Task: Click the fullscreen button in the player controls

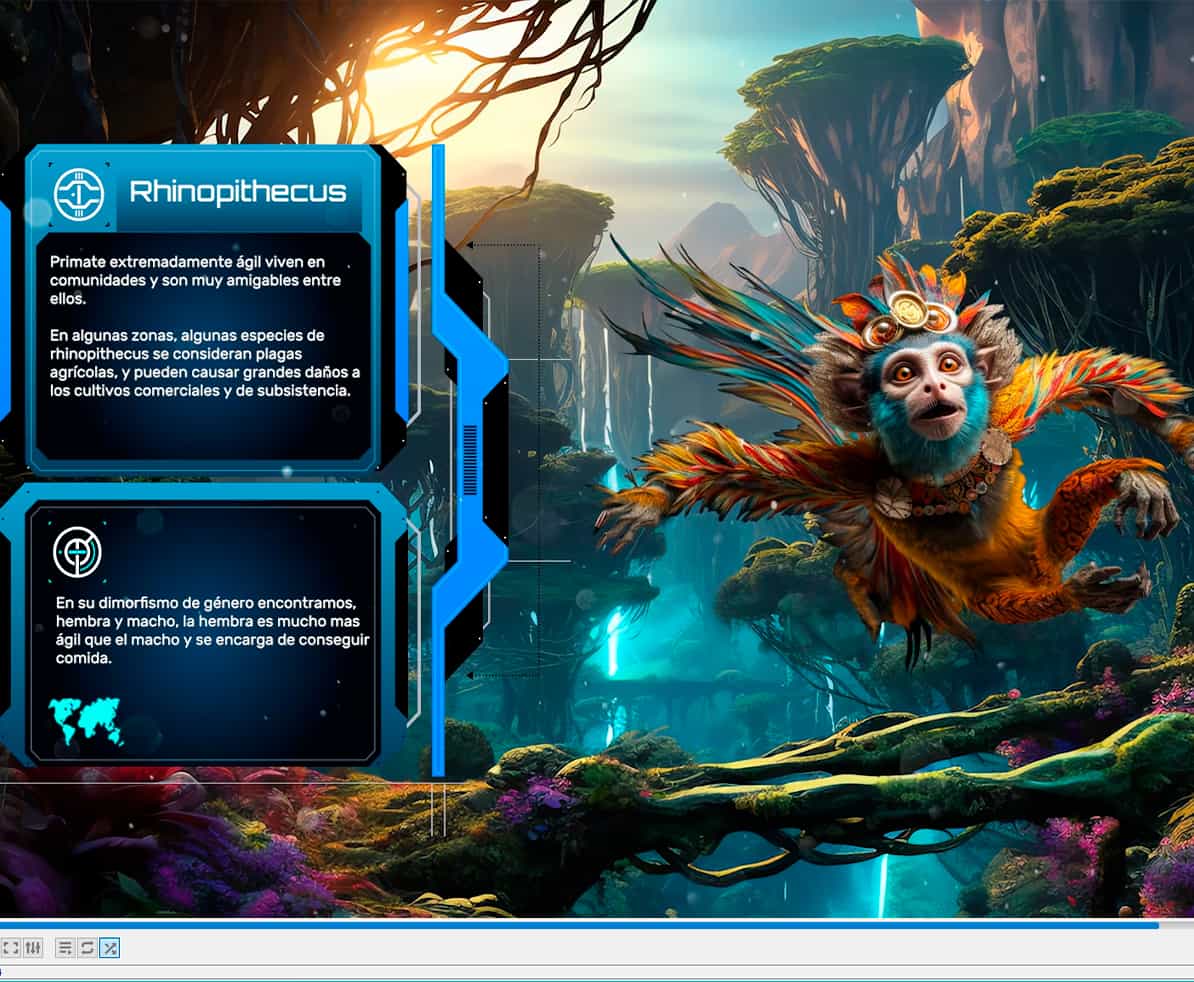Action: 11,947
